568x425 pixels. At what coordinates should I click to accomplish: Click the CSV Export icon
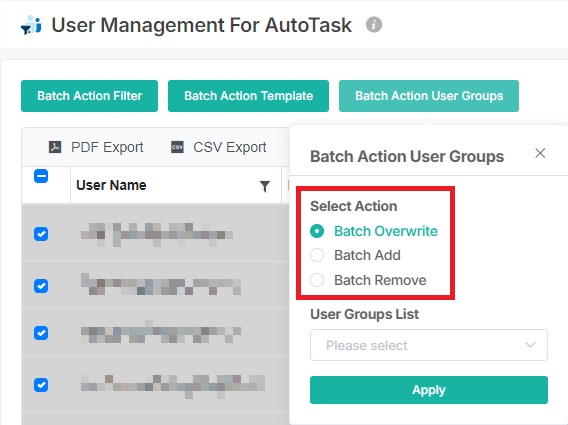pyautogui.click(x=177, y=147)
